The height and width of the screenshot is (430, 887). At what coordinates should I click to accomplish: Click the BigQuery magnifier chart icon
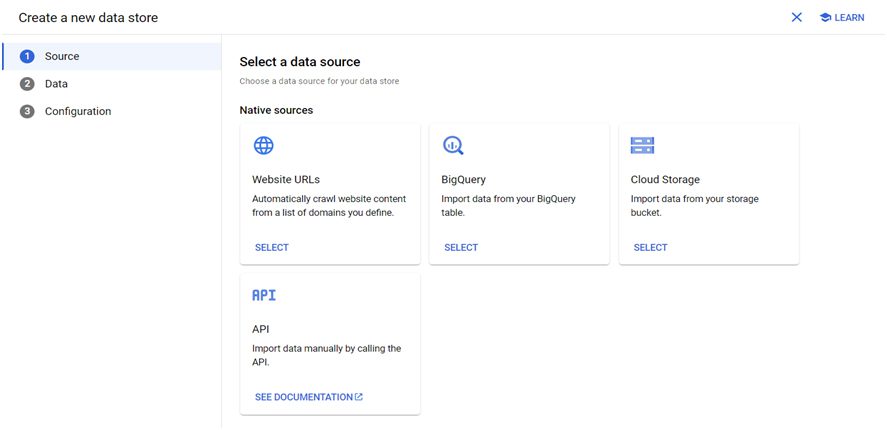(x=453, y=146)
